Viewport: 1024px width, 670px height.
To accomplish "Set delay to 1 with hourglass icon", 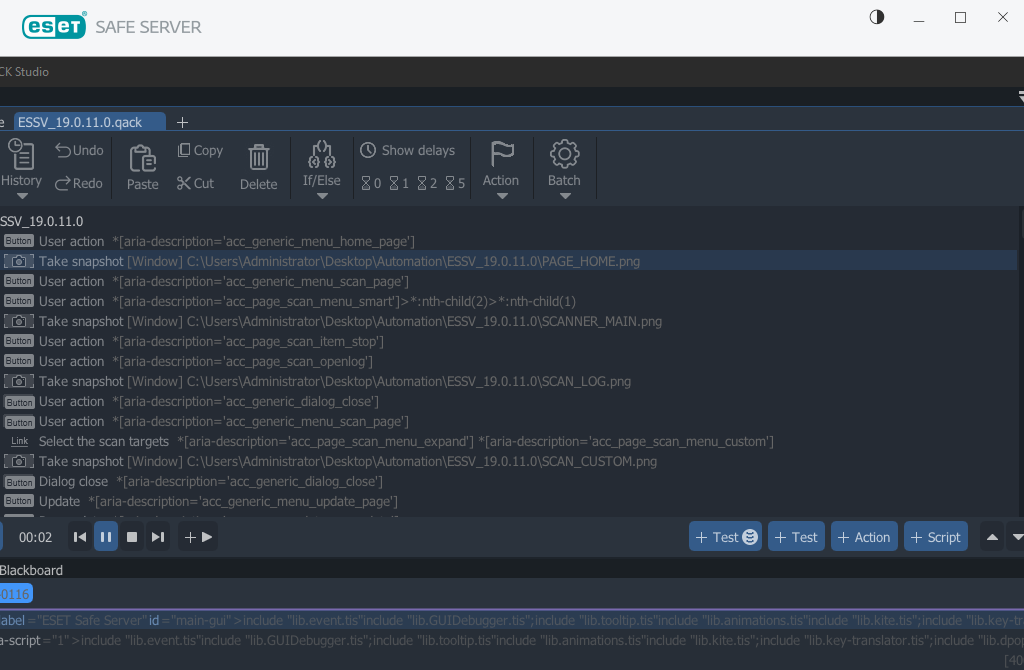I will (x=399, y=183).
